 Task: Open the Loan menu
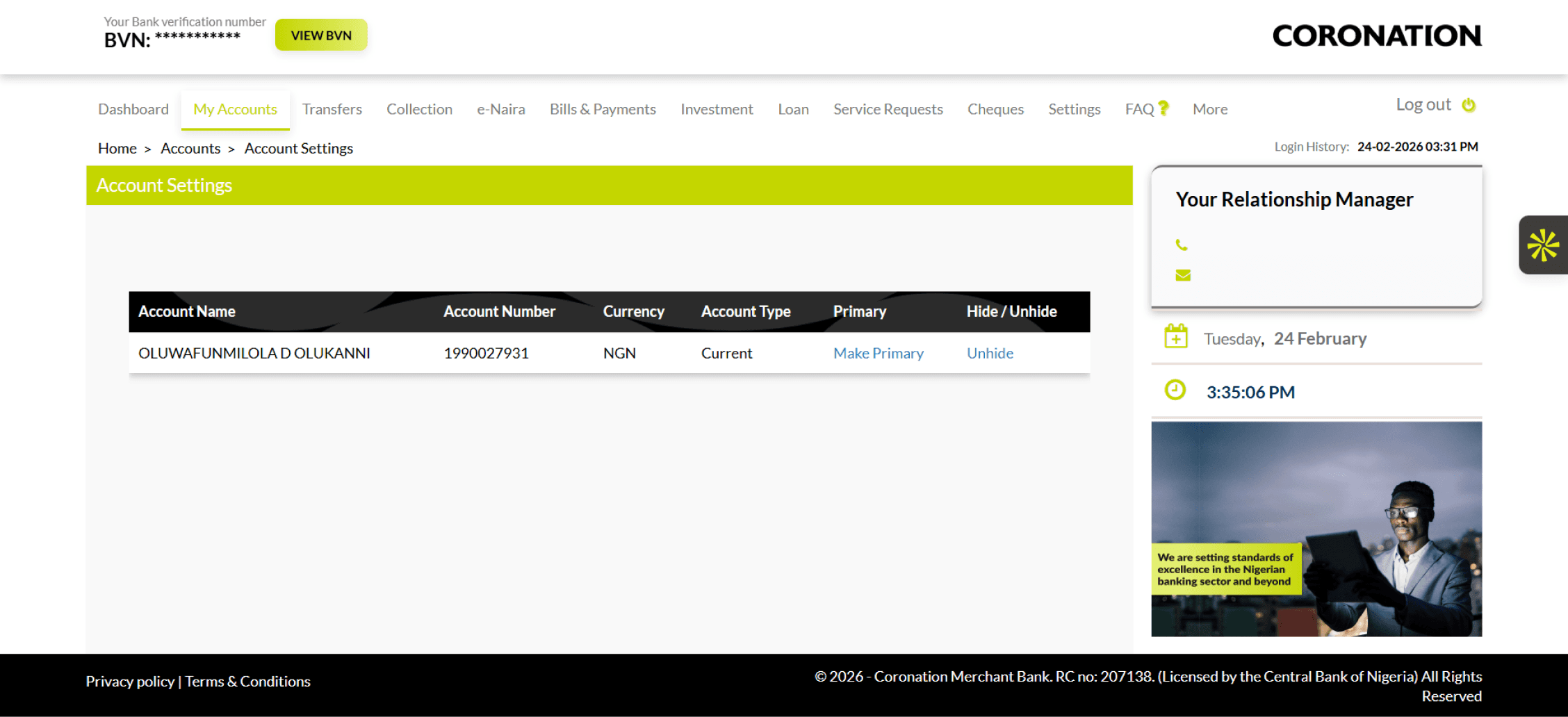click(x=793, y=109)
